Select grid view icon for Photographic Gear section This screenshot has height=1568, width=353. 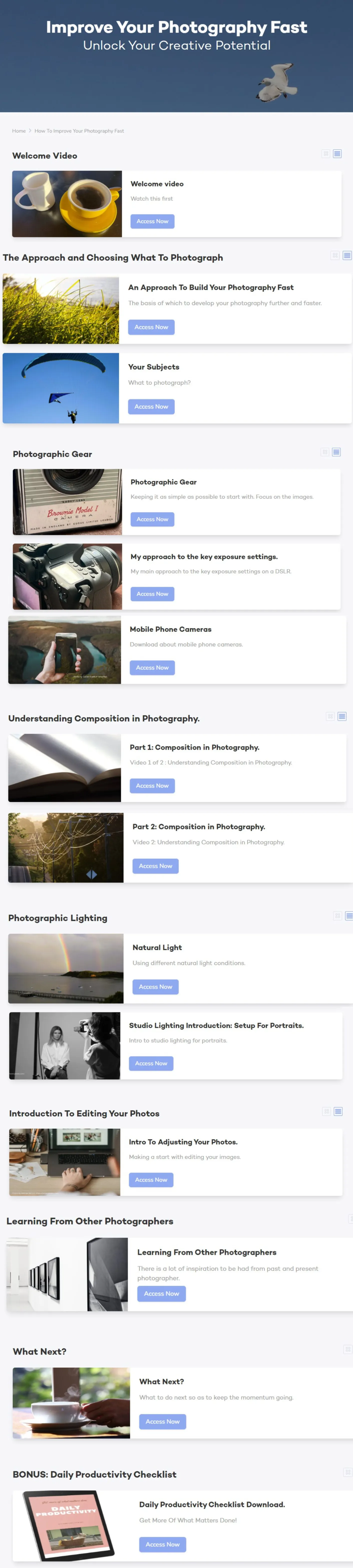tap(325, 452)
